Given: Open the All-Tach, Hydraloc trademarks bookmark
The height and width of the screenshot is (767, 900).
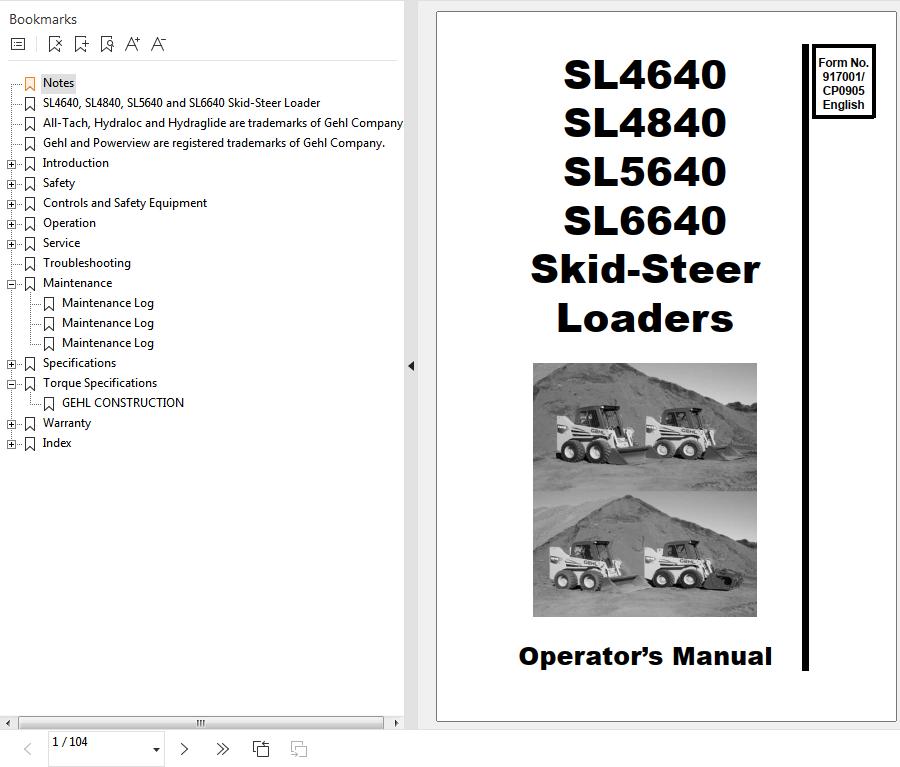Looking at the screenshot, I should (223, 123).
